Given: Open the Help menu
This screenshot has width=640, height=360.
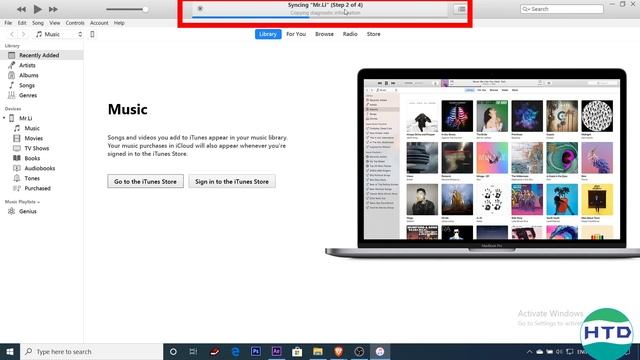Looking at the screenshot, I should click(119, 23).
